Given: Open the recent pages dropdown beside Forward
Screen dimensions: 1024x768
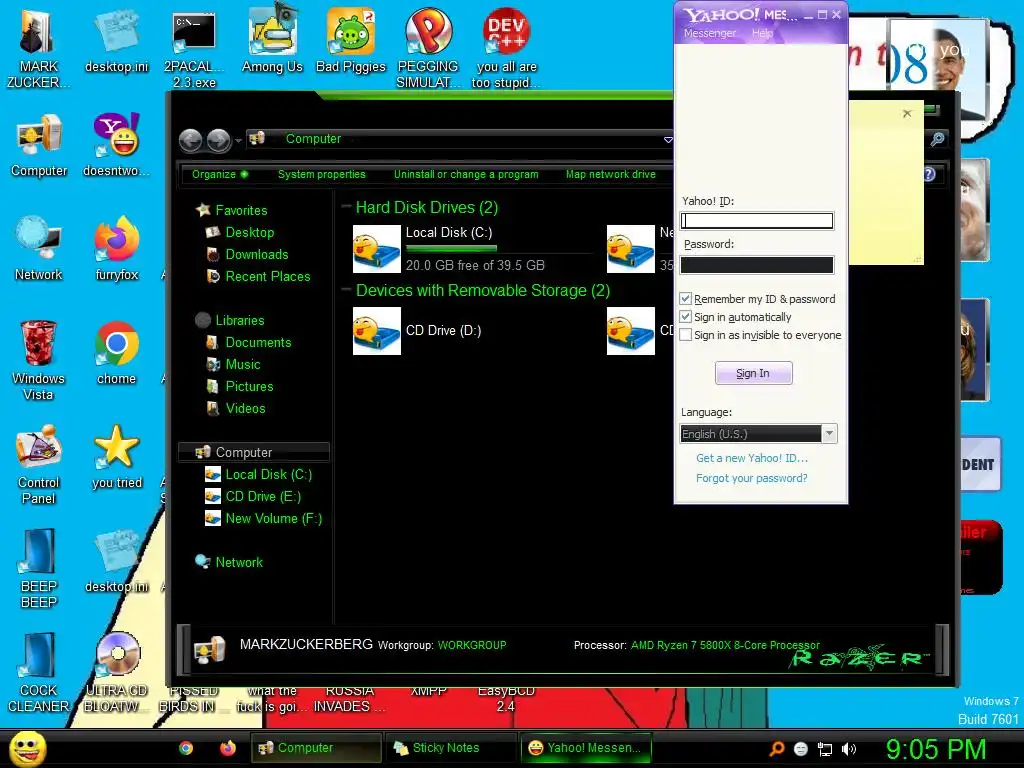Looking at the screenshot, I should 238,140.
